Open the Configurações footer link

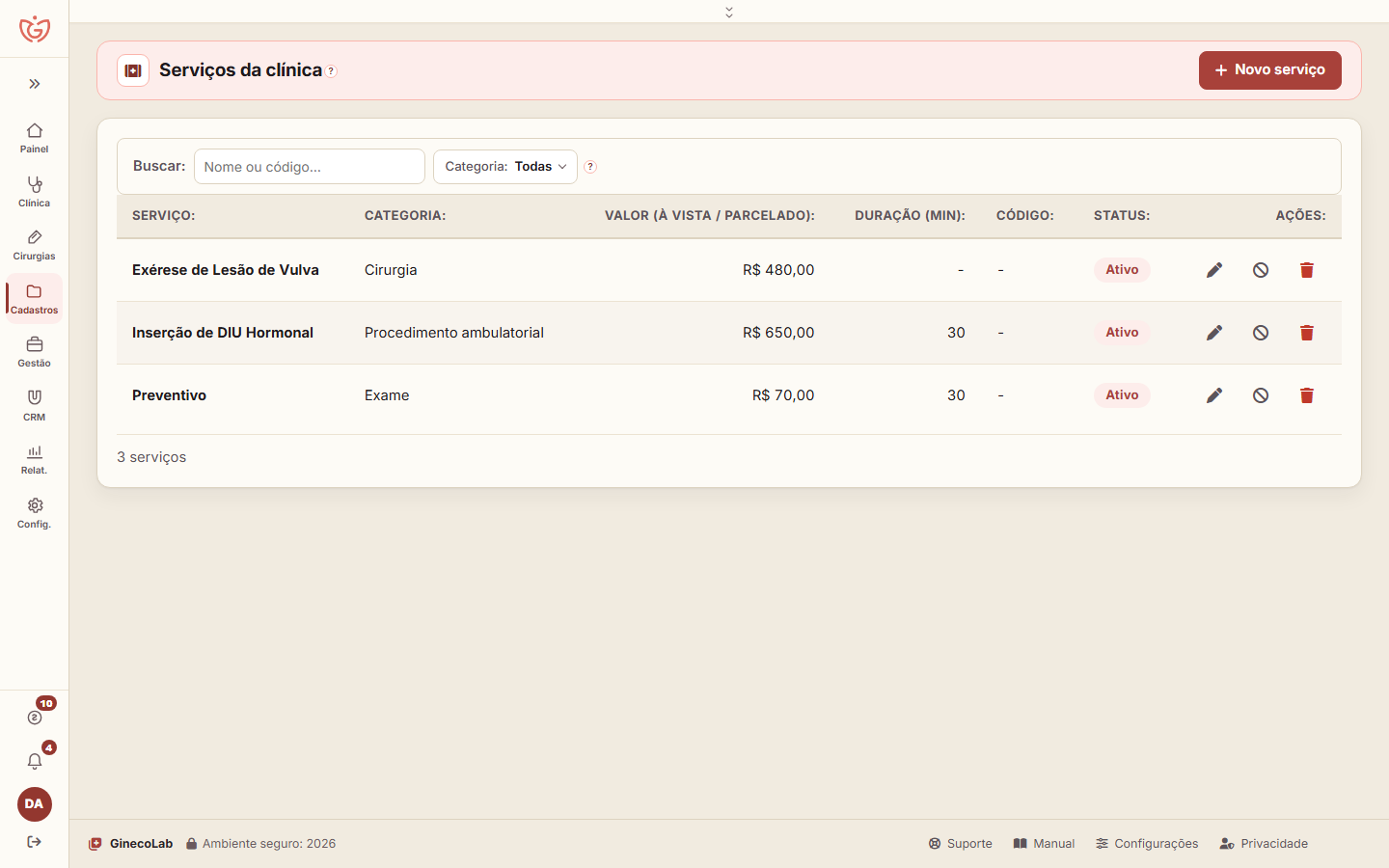pyautogui.click(x=1147, y=844)
